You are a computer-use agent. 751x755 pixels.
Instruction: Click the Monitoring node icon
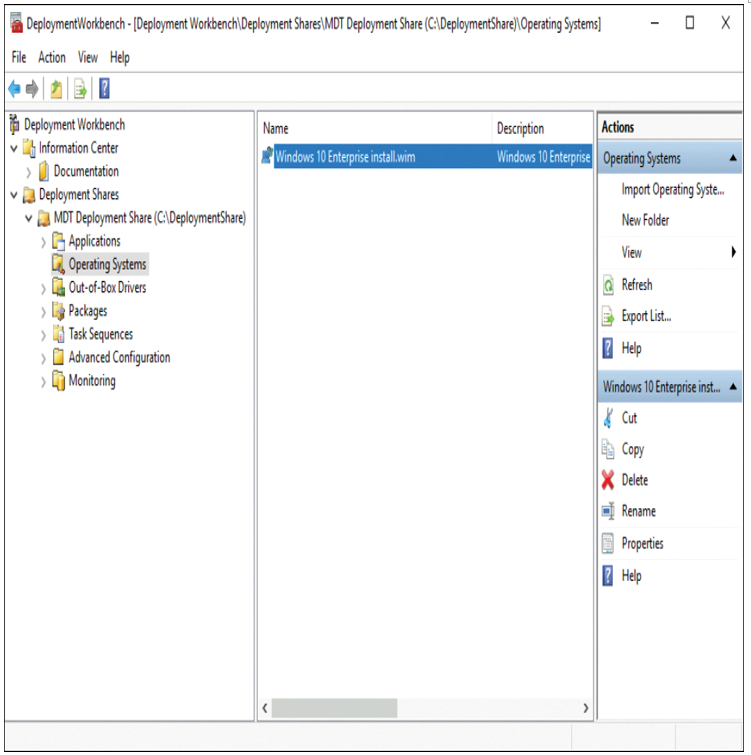(58, 381)
